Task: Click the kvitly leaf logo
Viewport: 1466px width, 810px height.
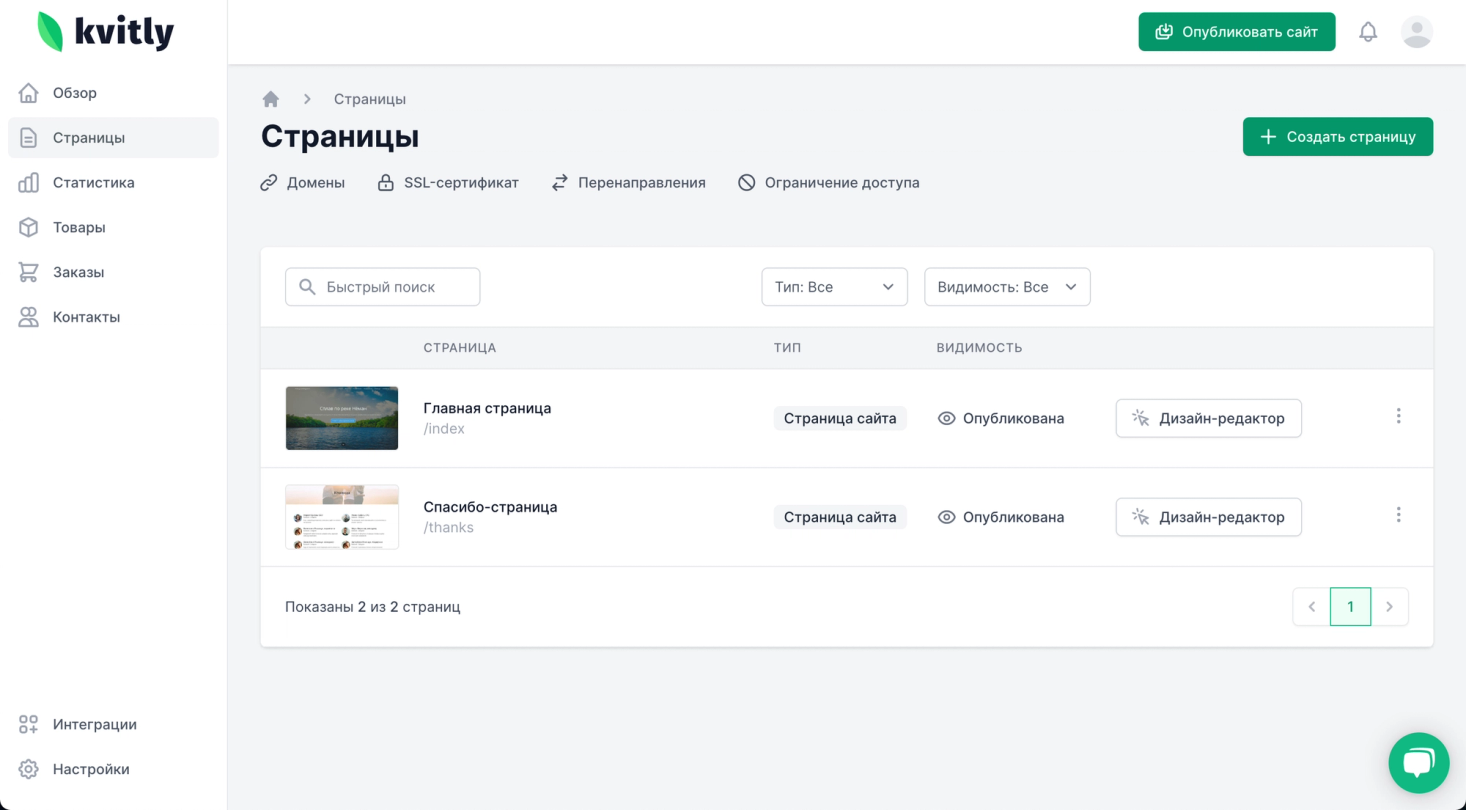Action: pyautogui.click(x=50, y=32)
